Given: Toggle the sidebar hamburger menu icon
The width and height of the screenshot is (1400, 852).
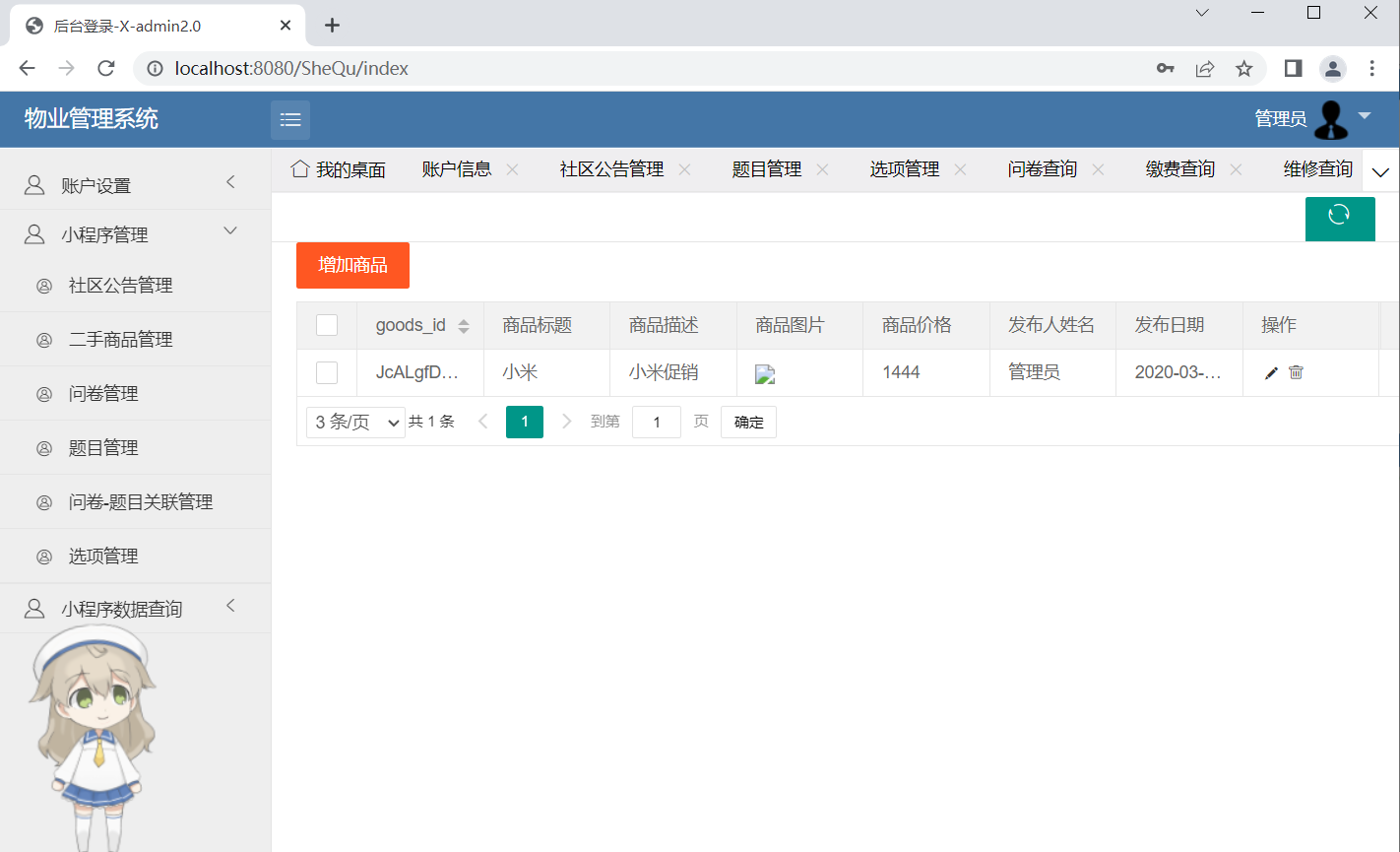Looking at the screenshot, I should (x=290, y=120).
